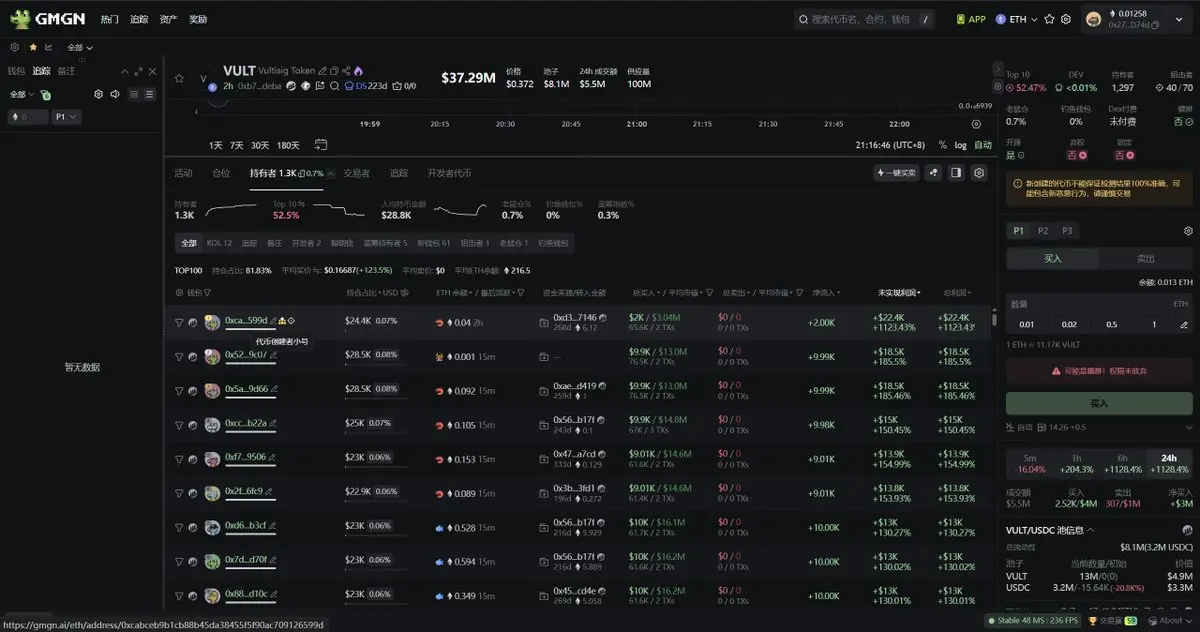1200x632 pixels.
Task: Filter holders by 新钱包 61
Action: pyautogui.click(x=433, y=243)
